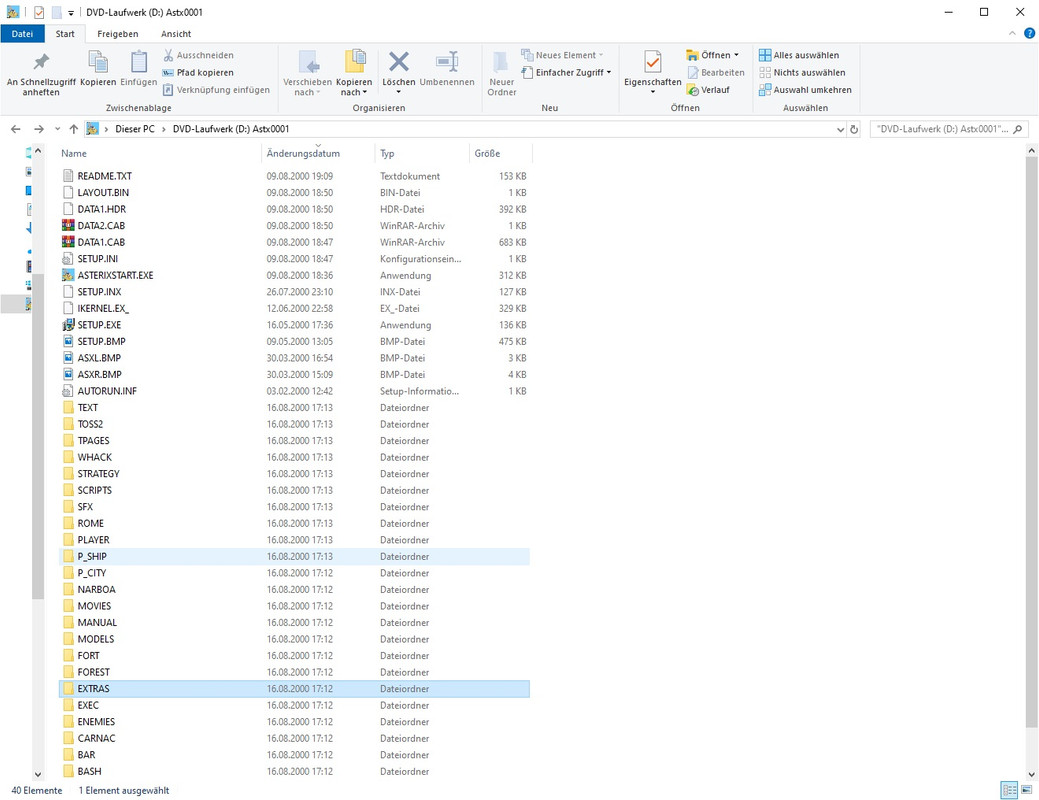This screenshot has width=1039, height=800.
Task: Click Pfad kopieren
Action: [198, 72]
